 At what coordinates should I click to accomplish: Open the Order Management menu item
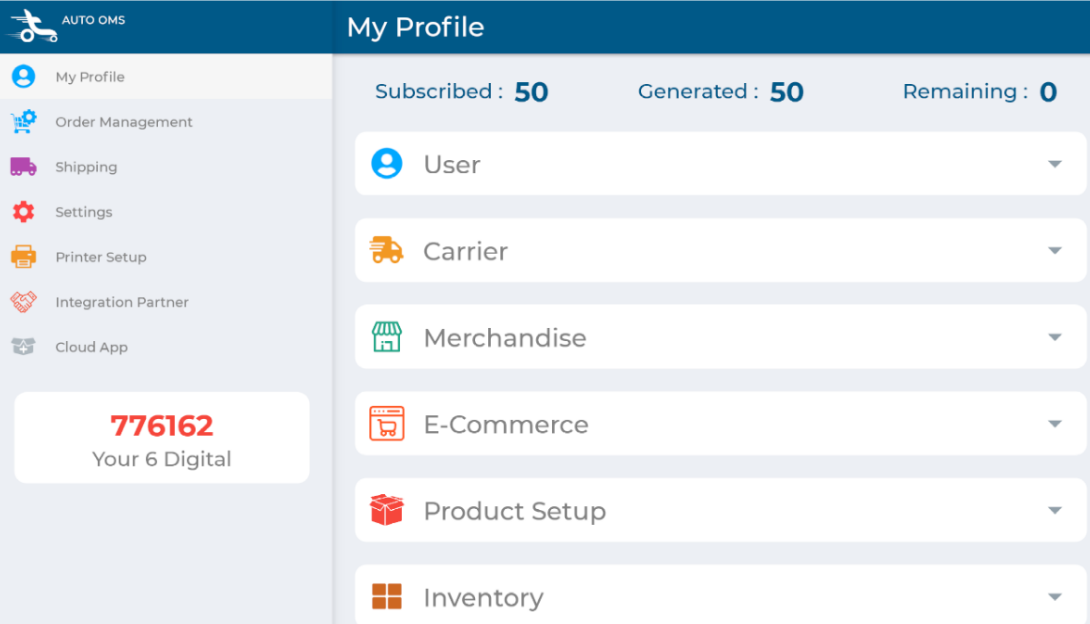click(x=124, y=122)
